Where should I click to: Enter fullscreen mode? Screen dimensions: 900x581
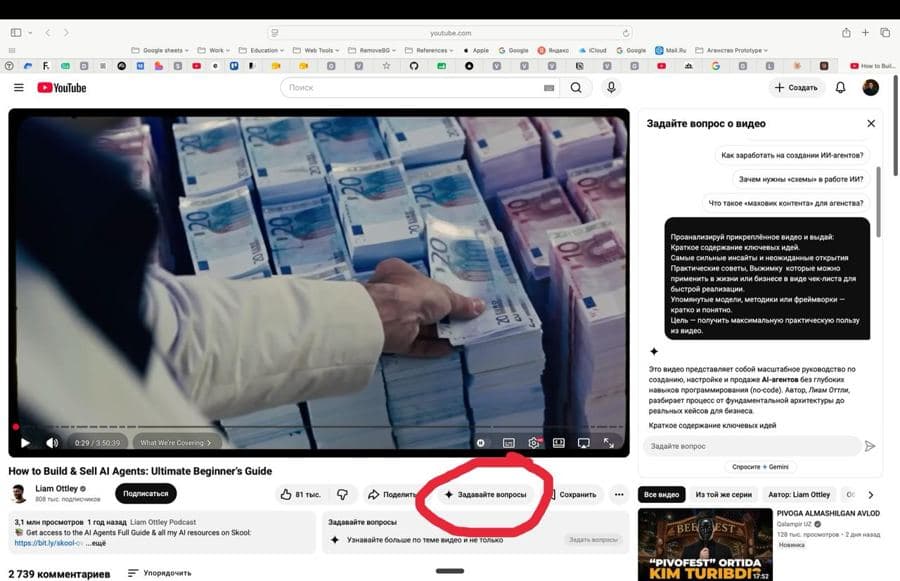click(608, 443)
